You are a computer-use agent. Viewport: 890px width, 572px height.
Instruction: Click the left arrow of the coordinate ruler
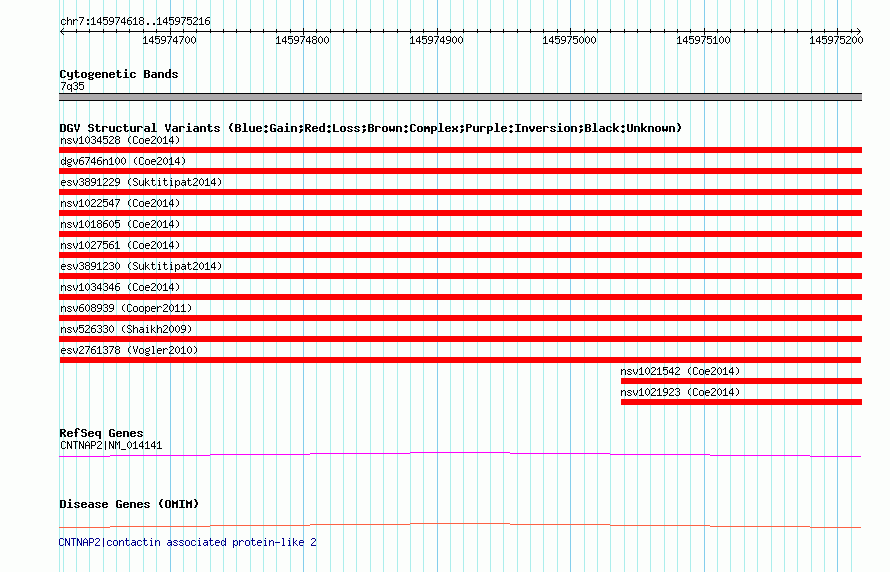tap(62, 32)
